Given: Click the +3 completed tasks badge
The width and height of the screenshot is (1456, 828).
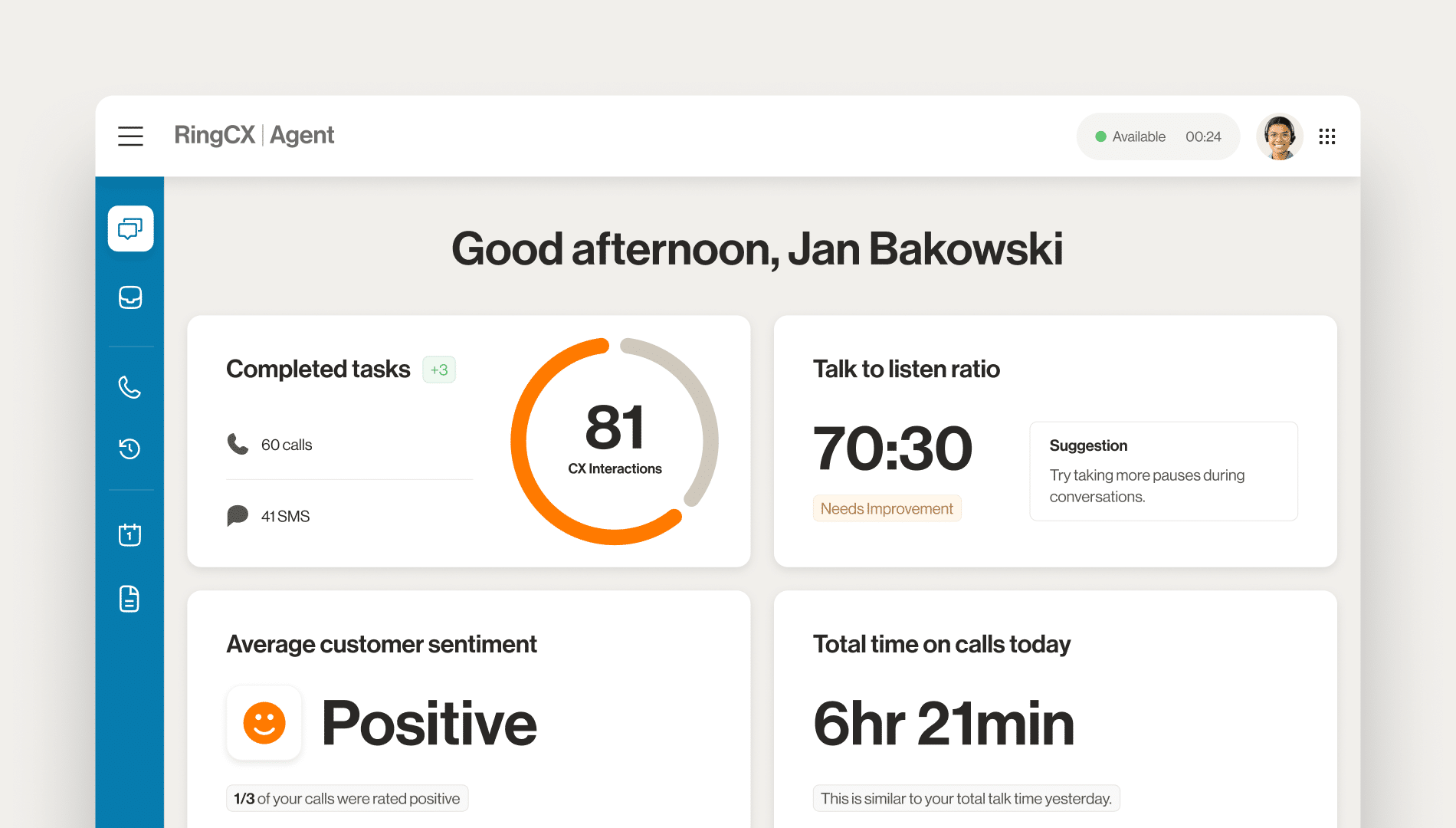Looking at the screenshot, I should (439, 370).
